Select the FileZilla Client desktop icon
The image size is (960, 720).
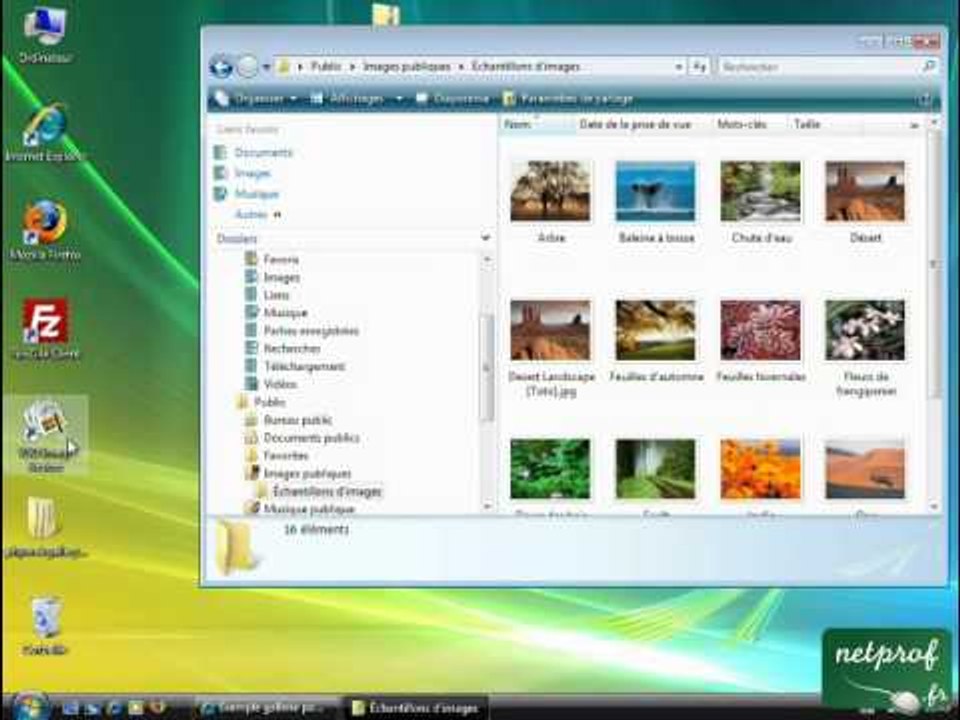[45, 329]
